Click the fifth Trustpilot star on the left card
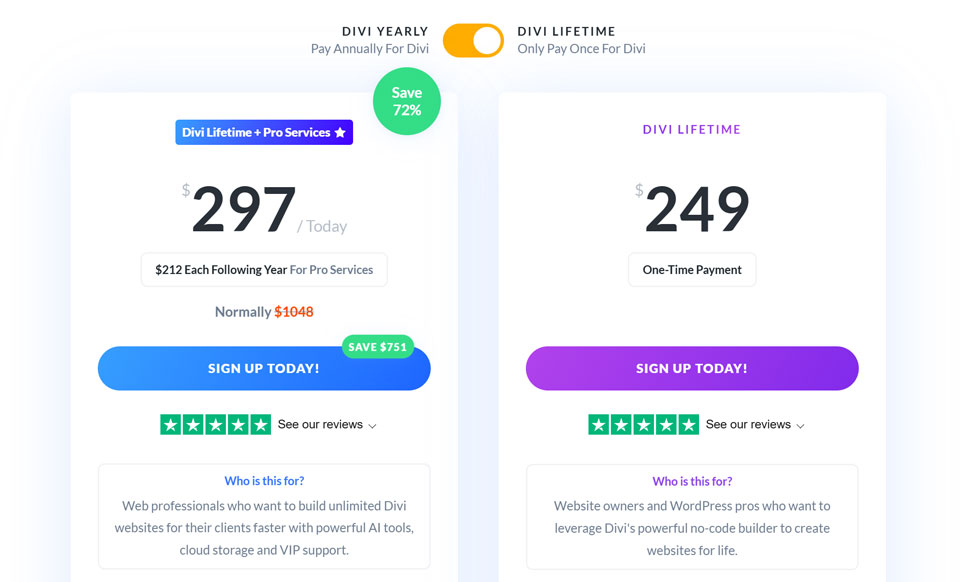The image size is (960, 582). pyautogui.click(x=263, y=424)
